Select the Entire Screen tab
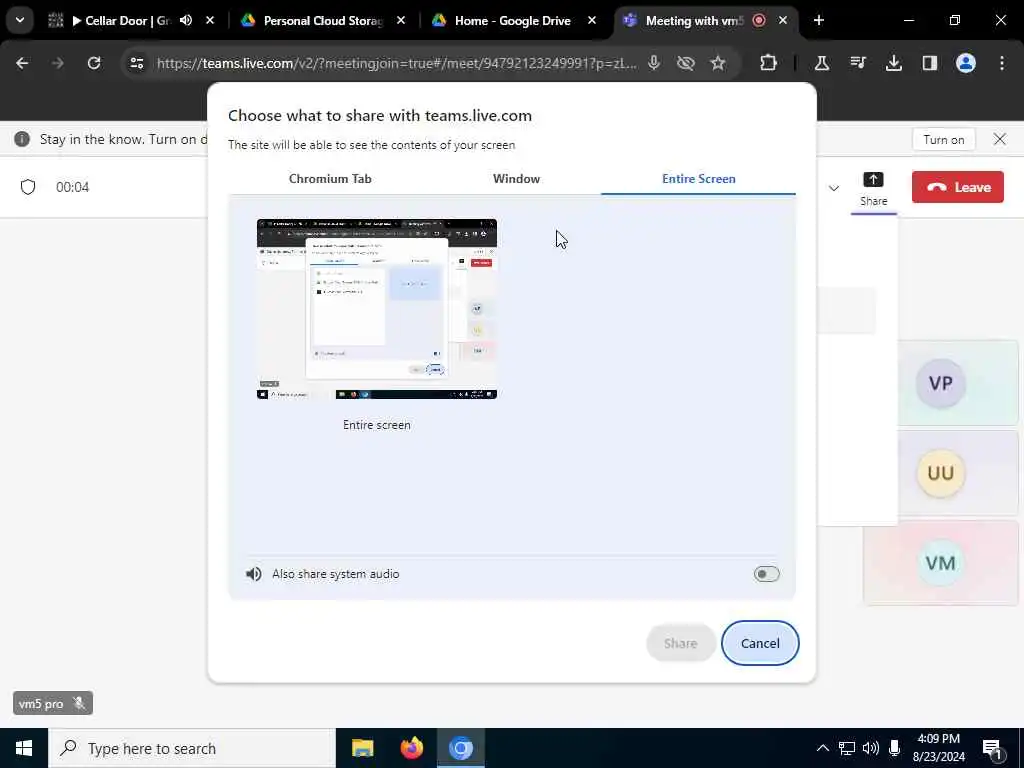The height and width of the screenshot is (768, 1024). [x=698, y=179]
